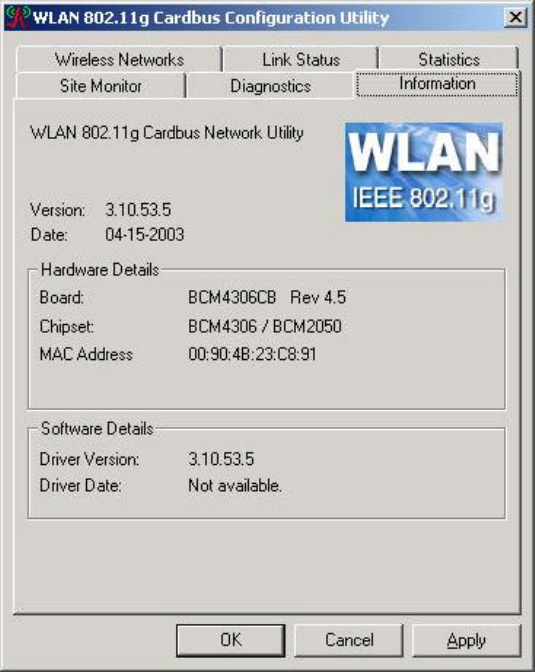Click the Software Details group label

(97, 429)
